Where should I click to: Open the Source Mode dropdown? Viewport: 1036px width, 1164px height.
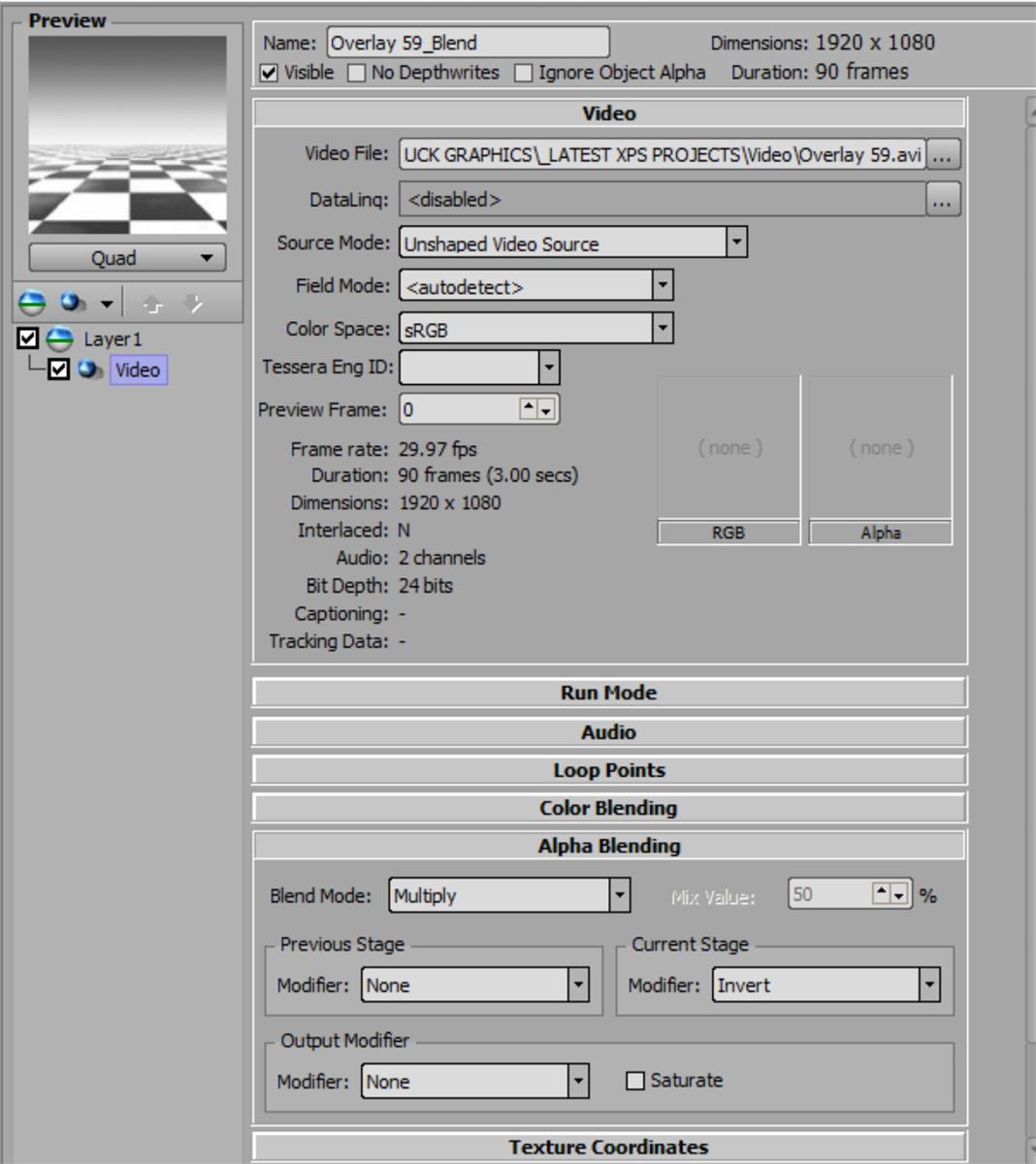click(x=736, y=242)
